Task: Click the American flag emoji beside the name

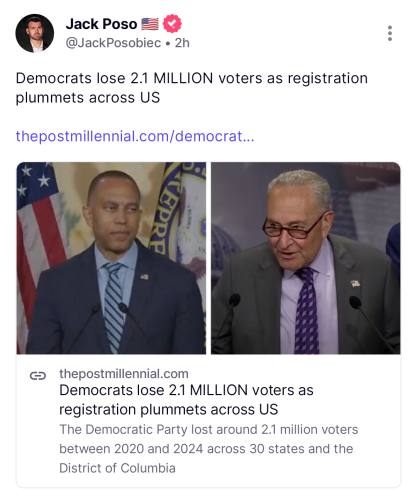Action: pyautogui.click(x=150, y=24)
